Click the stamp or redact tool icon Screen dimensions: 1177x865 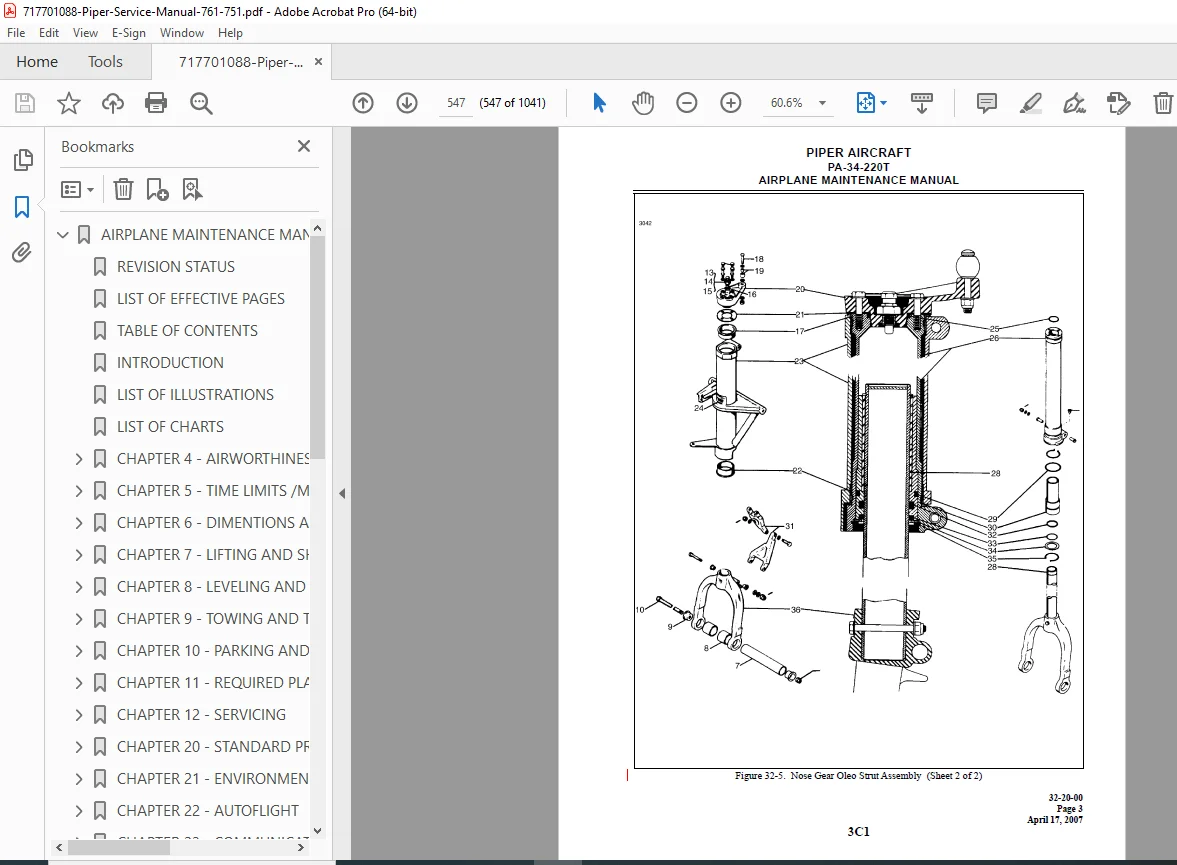coord(1118,103)
